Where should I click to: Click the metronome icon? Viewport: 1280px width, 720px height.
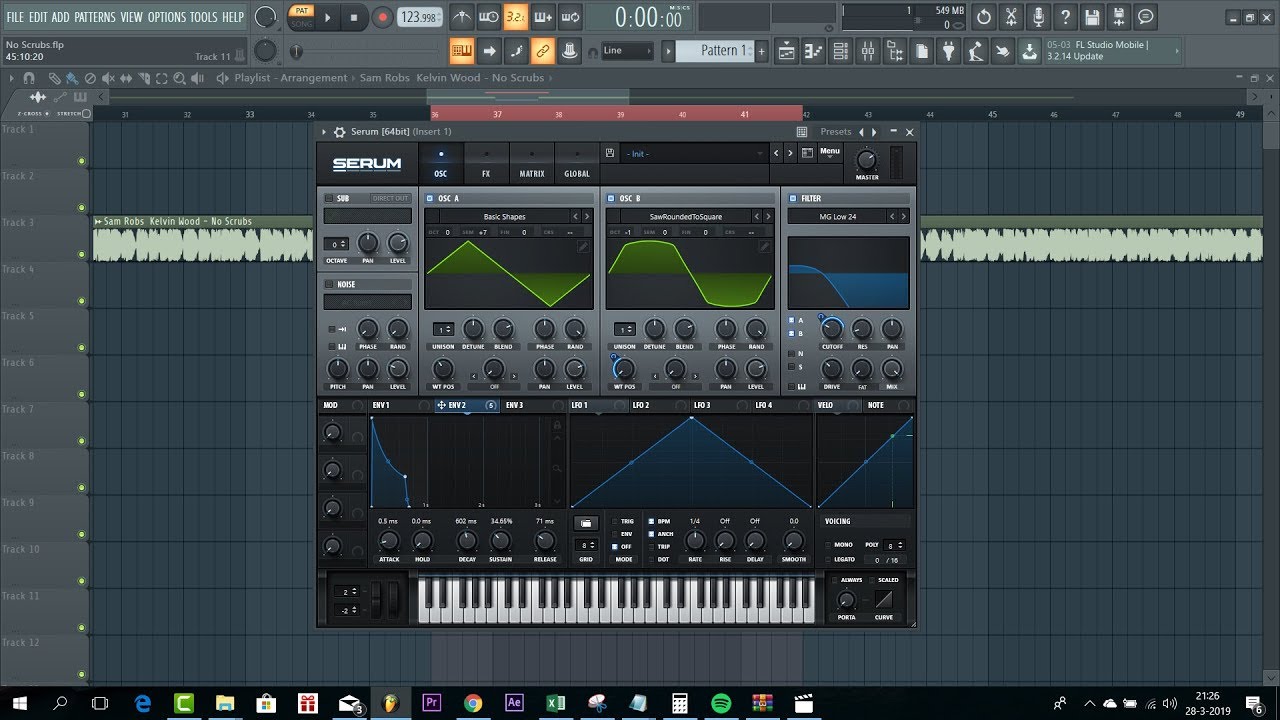point(461,17)
